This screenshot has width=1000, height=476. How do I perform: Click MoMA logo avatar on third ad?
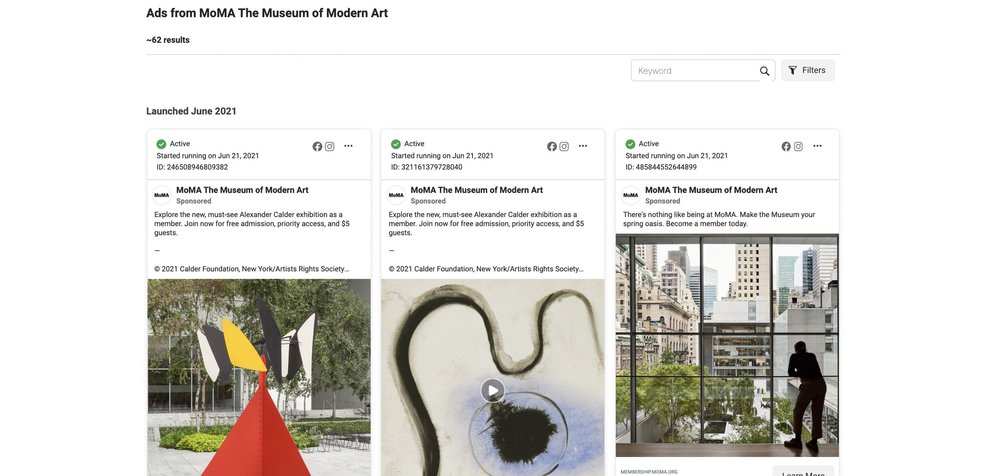tap(631, 195)
